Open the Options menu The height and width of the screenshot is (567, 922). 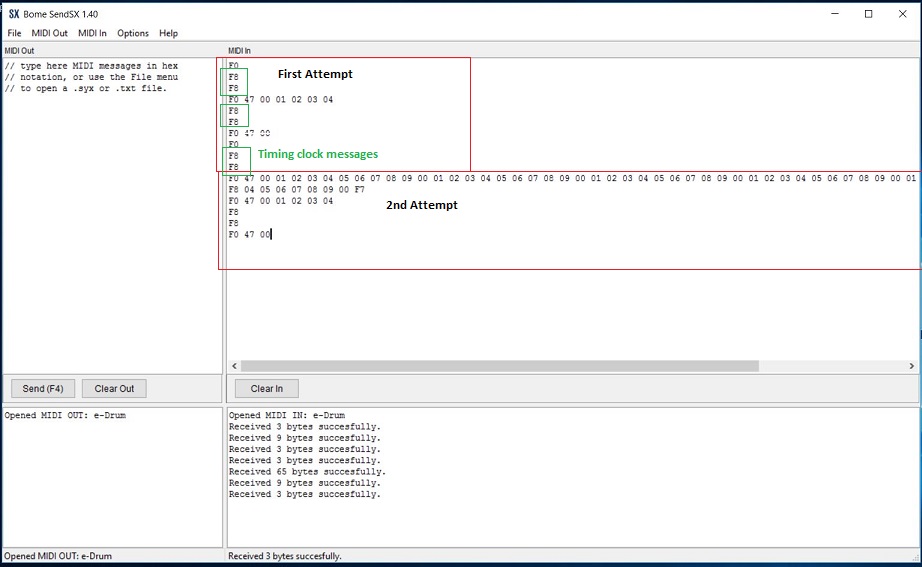tap(133, 33)
